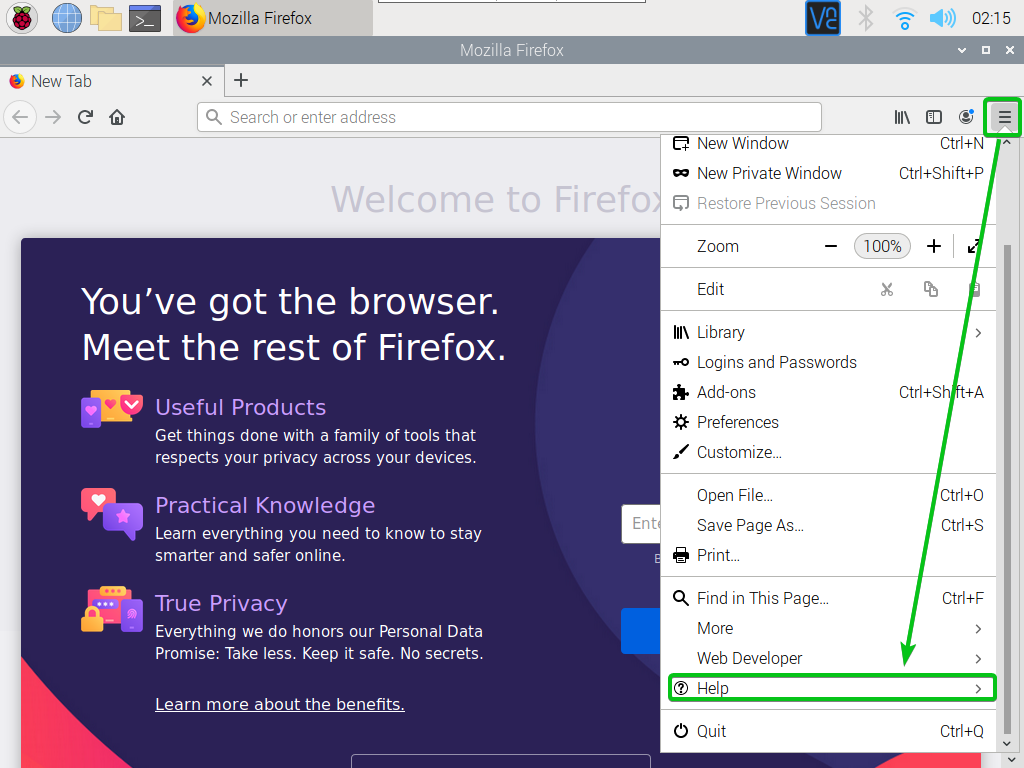Screen dimensions: 1024x768
Task: Go to the Firefox home page
Action: 117,117
